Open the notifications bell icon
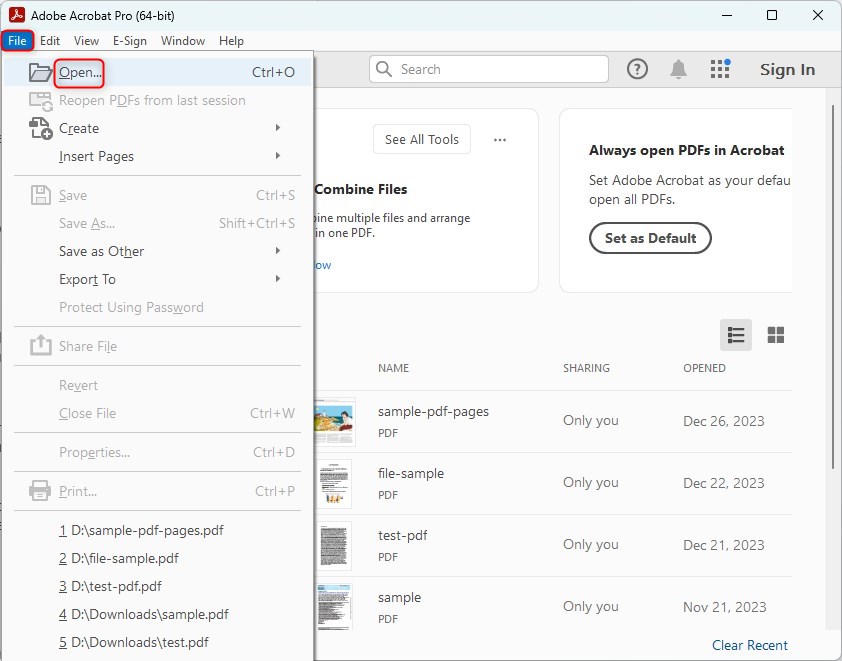Image resolution: width=842 pixels, height=661 pixels. (x=678, y=69)
